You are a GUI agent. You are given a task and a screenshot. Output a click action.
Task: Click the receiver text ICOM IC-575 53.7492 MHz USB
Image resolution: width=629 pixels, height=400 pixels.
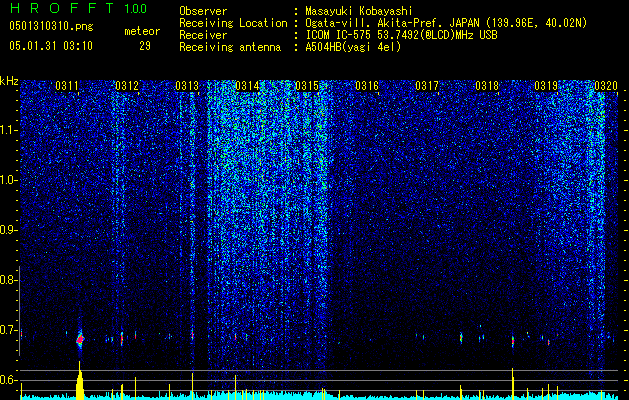(x=401, y=35)
